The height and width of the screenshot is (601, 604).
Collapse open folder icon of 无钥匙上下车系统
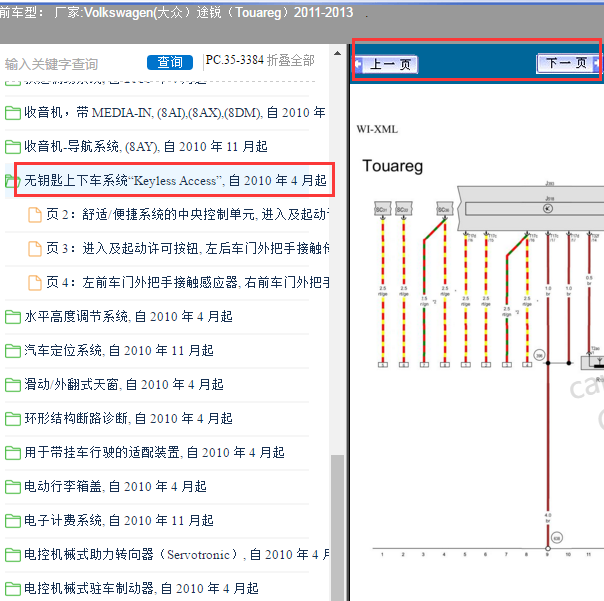(12, 181)
